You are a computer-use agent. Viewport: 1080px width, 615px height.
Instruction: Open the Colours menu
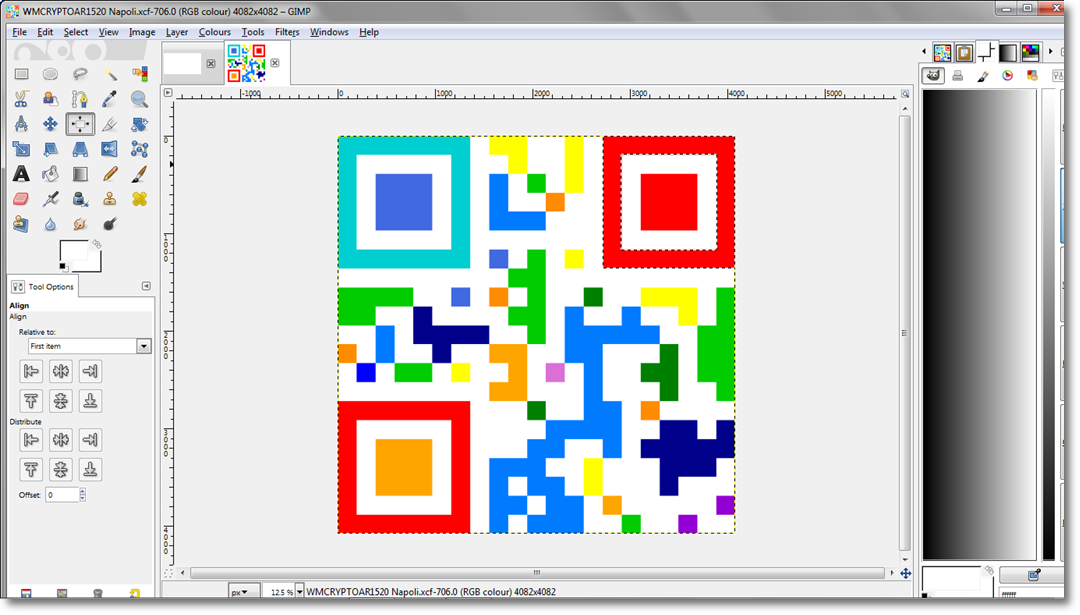214,32
